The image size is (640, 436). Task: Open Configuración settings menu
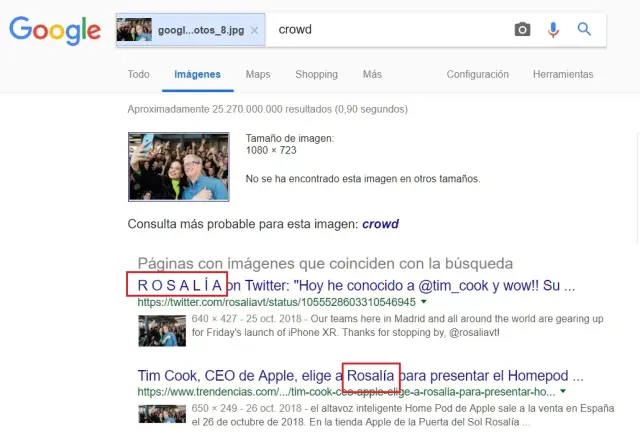point(477,74)
